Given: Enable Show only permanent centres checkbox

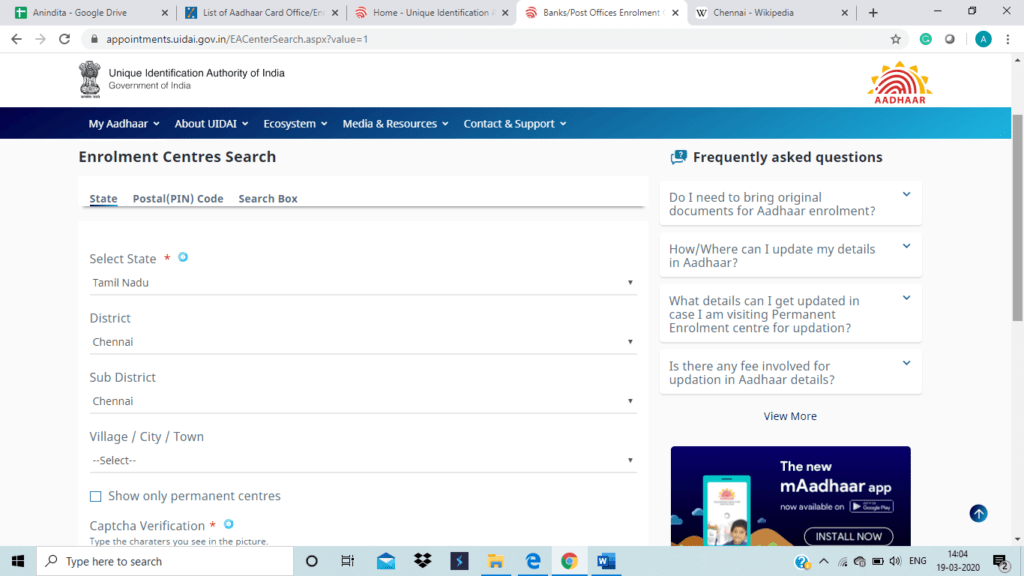Looking at the screenshot, I should (96, 496).
